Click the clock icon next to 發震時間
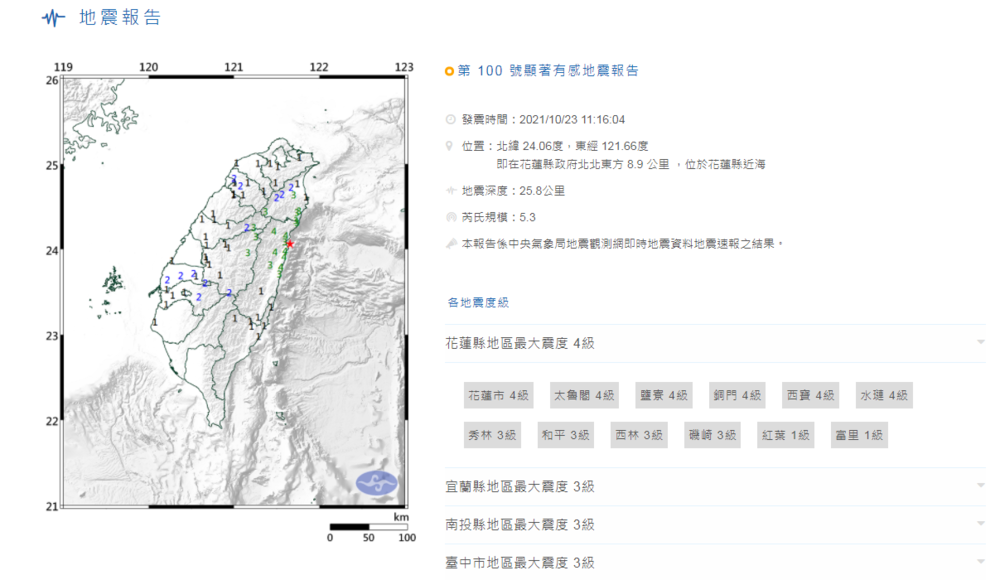The width and height of the screenshot is (1000, 580). 450,119
